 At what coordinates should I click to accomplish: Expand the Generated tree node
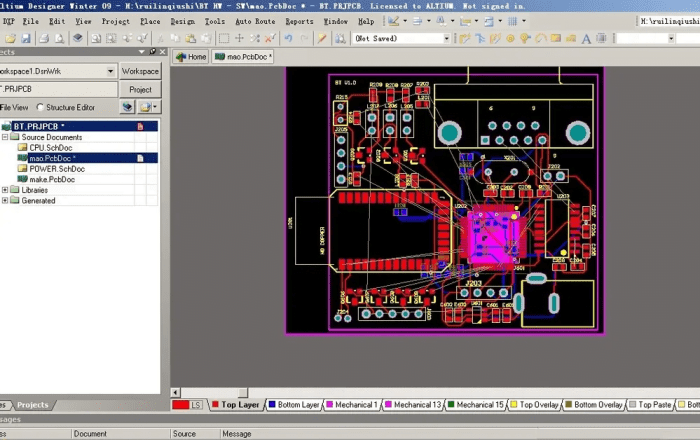tap(6, 201)
